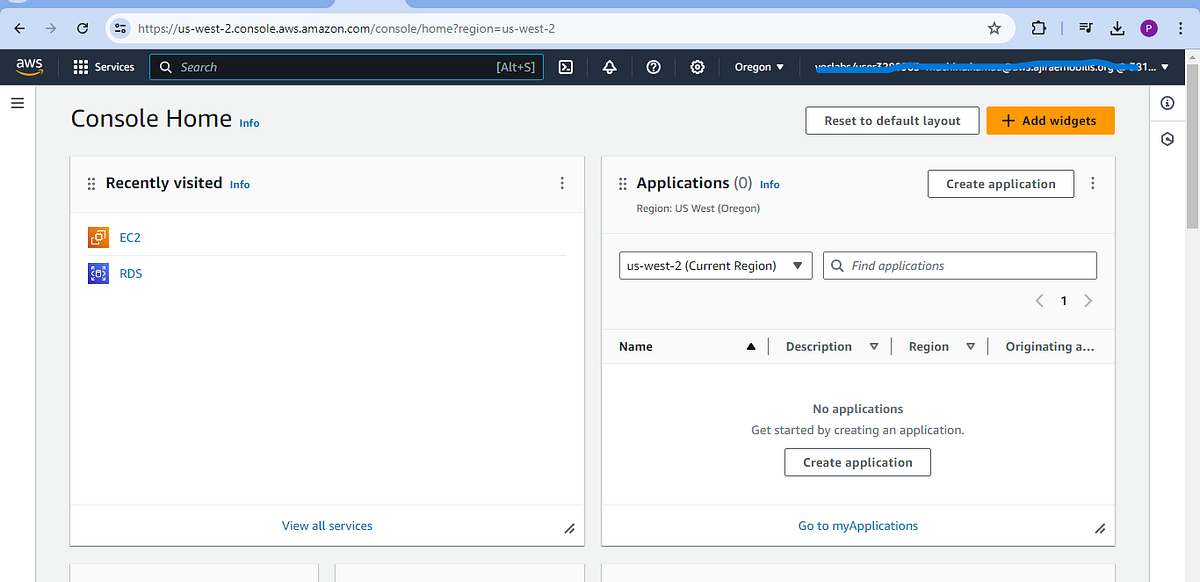This screenshot has width=1200, height=582.
Task: Click the Find applications search field
Action: 960,265
